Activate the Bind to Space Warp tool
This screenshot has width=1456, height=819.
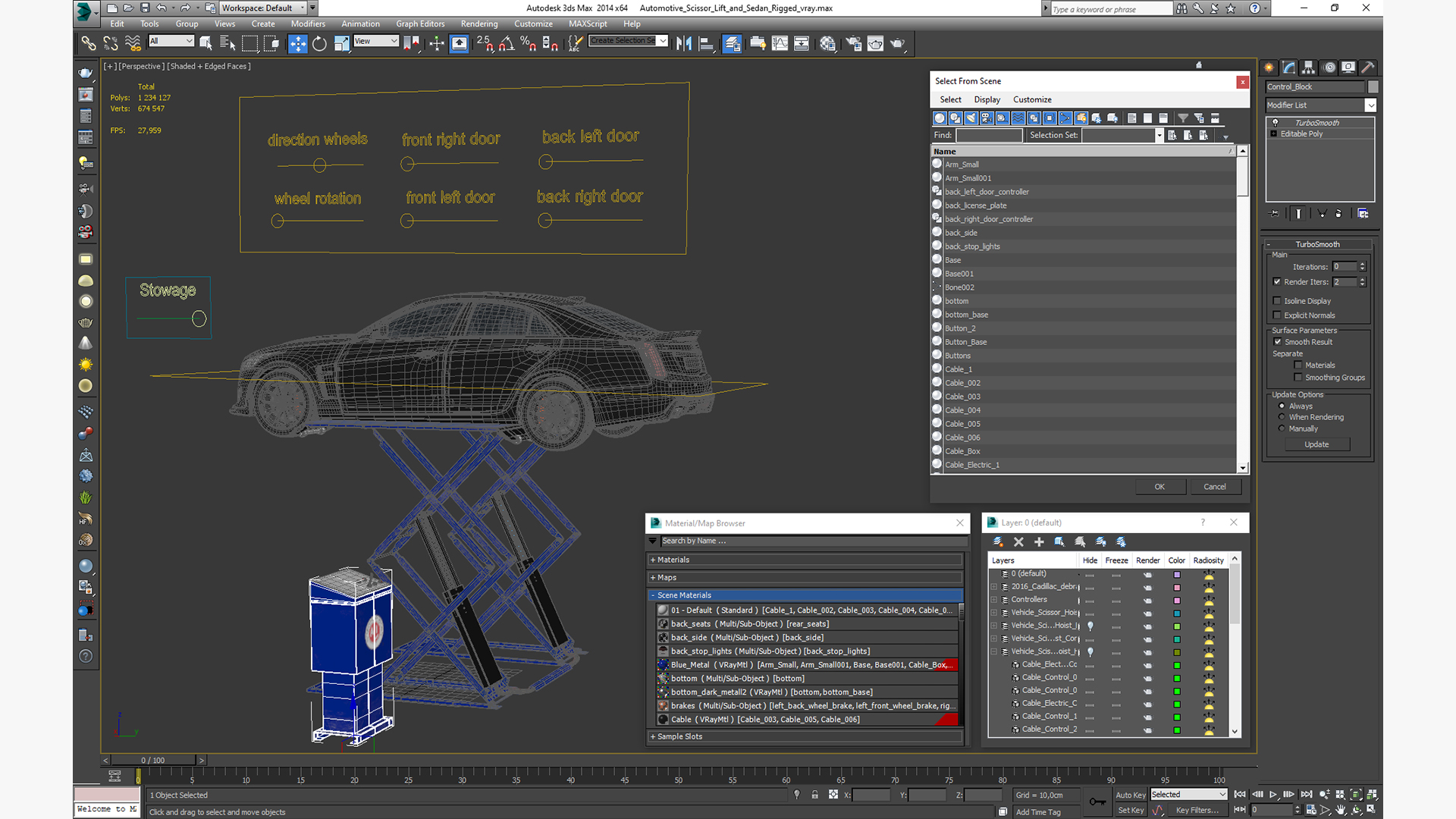click(133, 44)
